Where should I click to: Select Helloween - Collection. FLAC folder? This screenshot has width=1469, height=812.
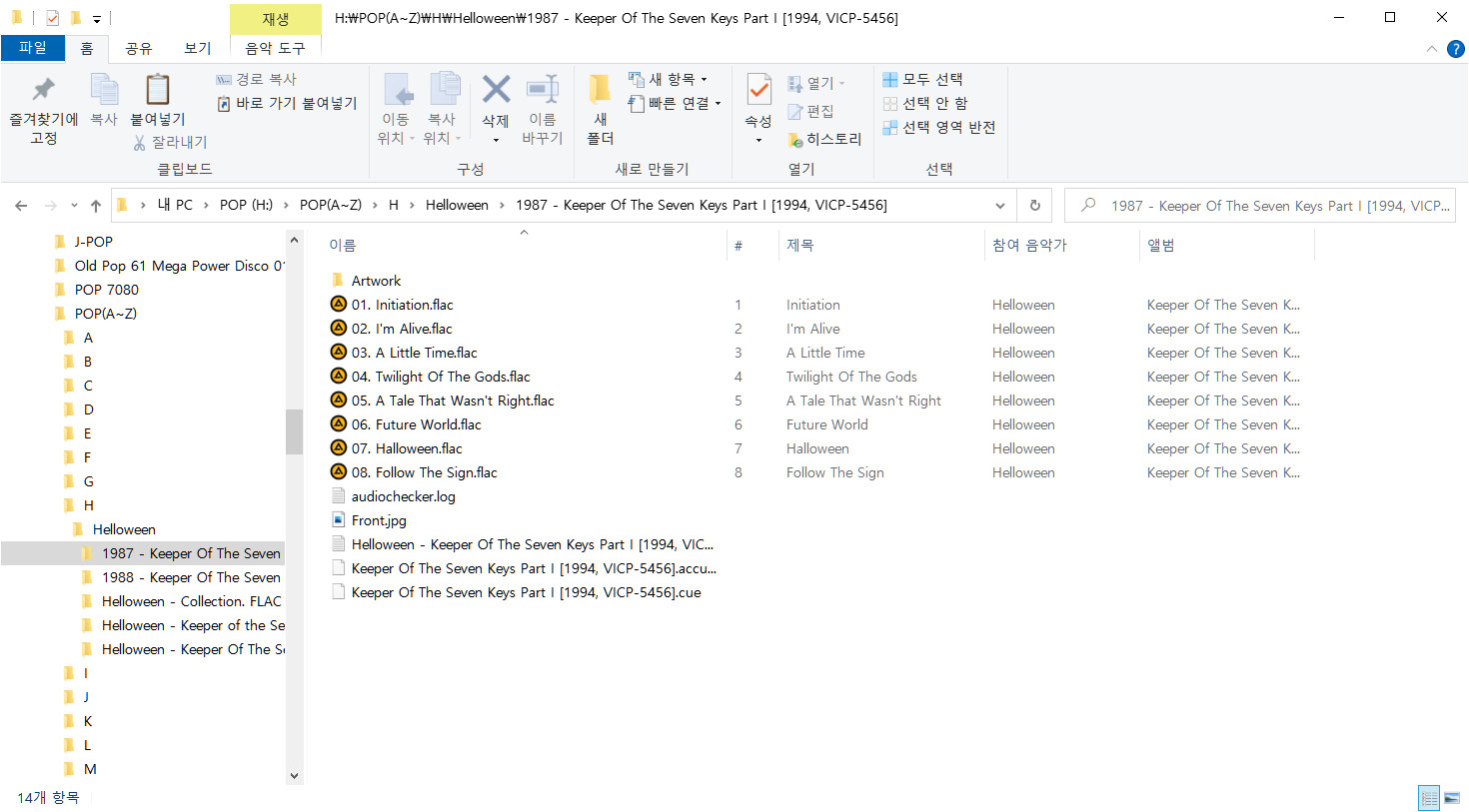[191, 601]
